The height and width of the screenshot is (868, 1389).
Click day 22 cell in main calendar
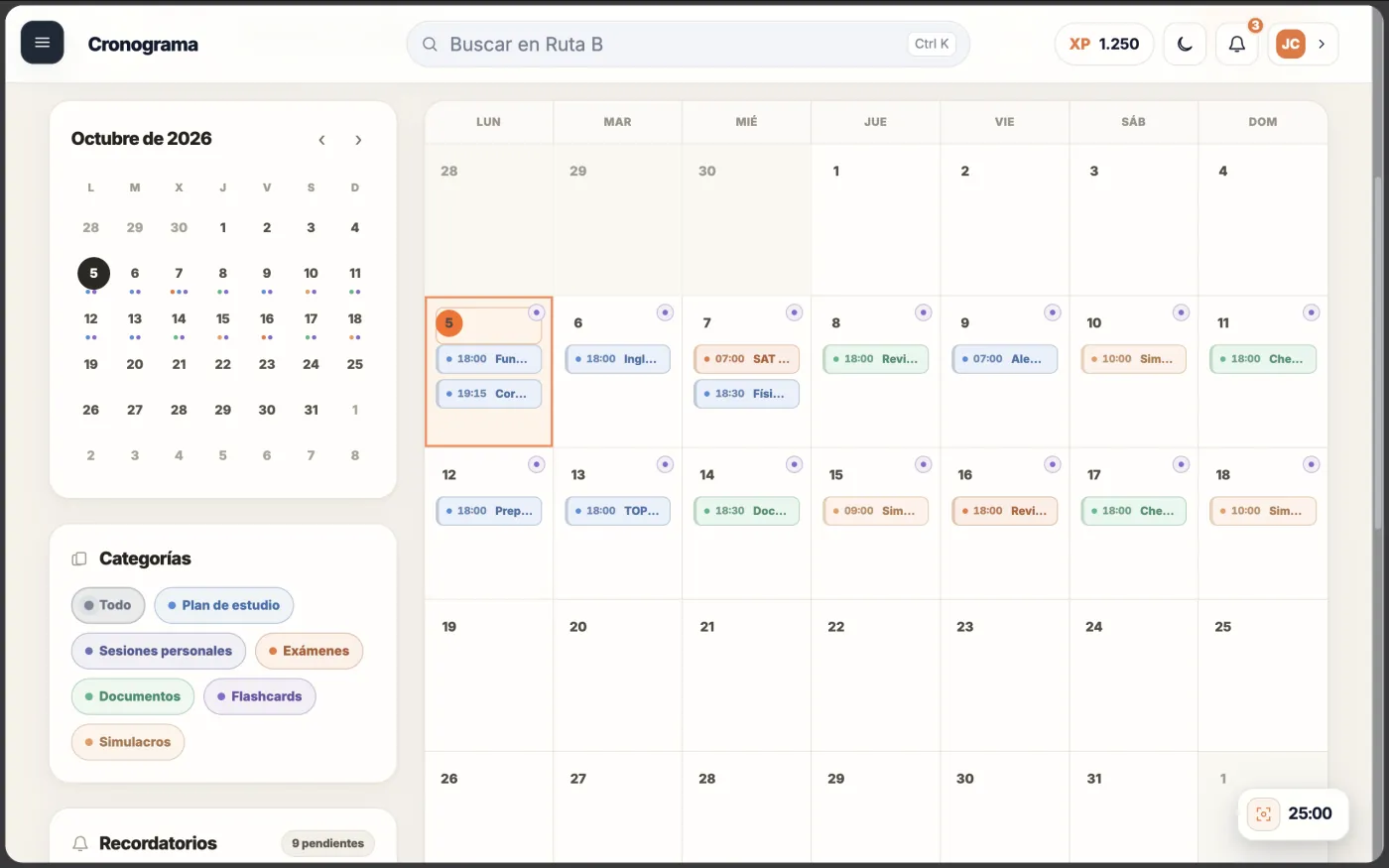[x=875, y=675]
